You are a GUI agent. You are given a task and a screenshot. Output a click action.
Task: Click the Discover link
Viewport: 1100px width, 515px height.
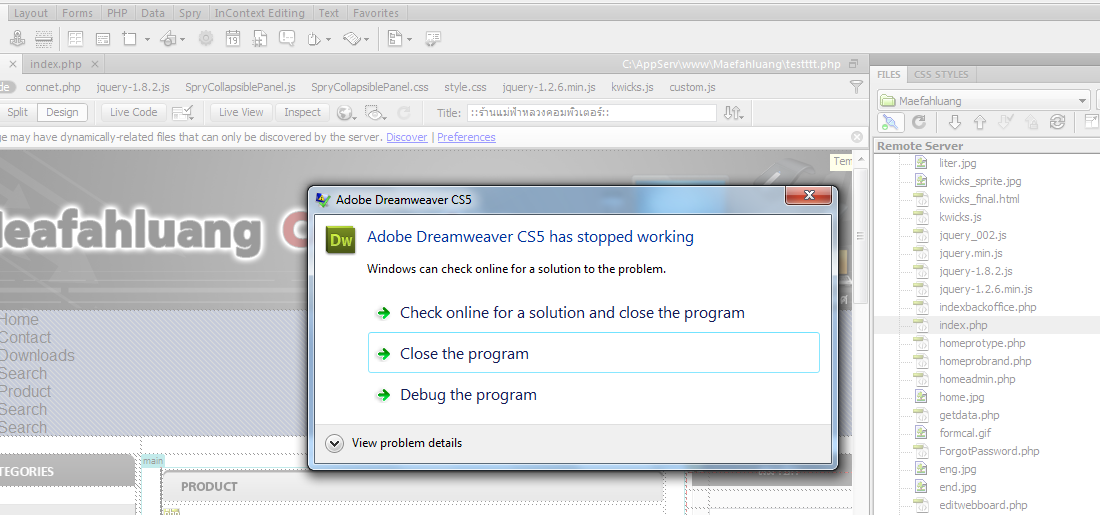point(406,137)
